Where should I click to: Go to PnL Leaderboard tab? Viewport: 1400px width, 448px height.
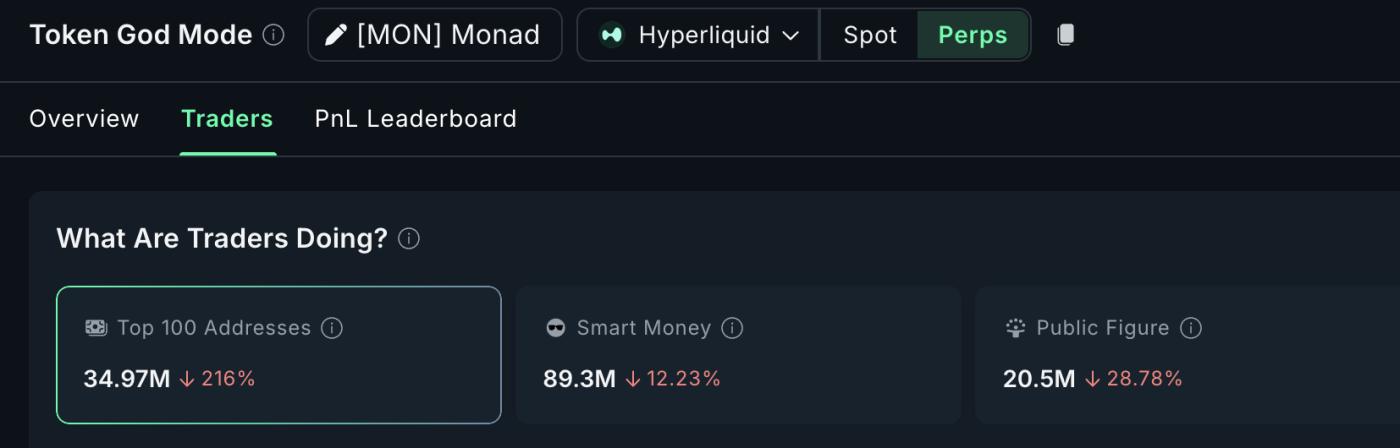coord(415,119)
